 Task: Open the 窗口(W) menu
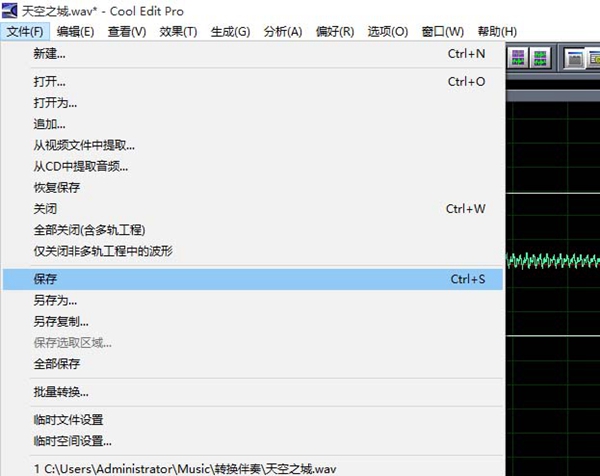click(x=443, y=31)
